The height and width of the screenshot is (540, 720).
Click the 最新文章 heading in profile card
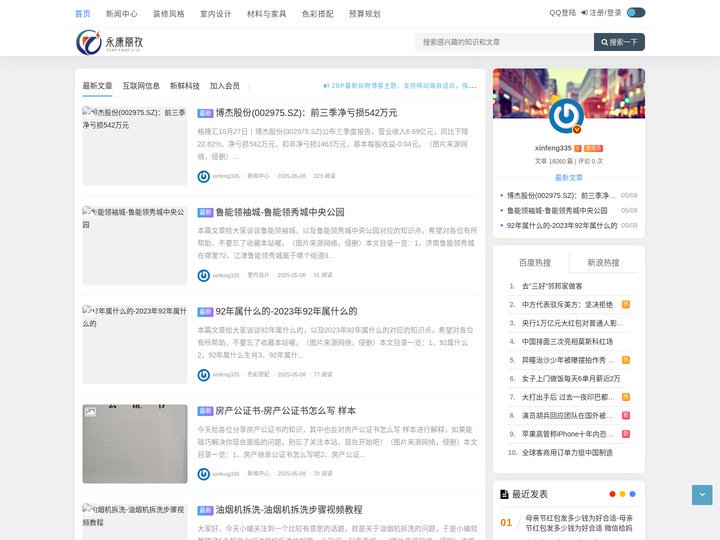[569, 178]
